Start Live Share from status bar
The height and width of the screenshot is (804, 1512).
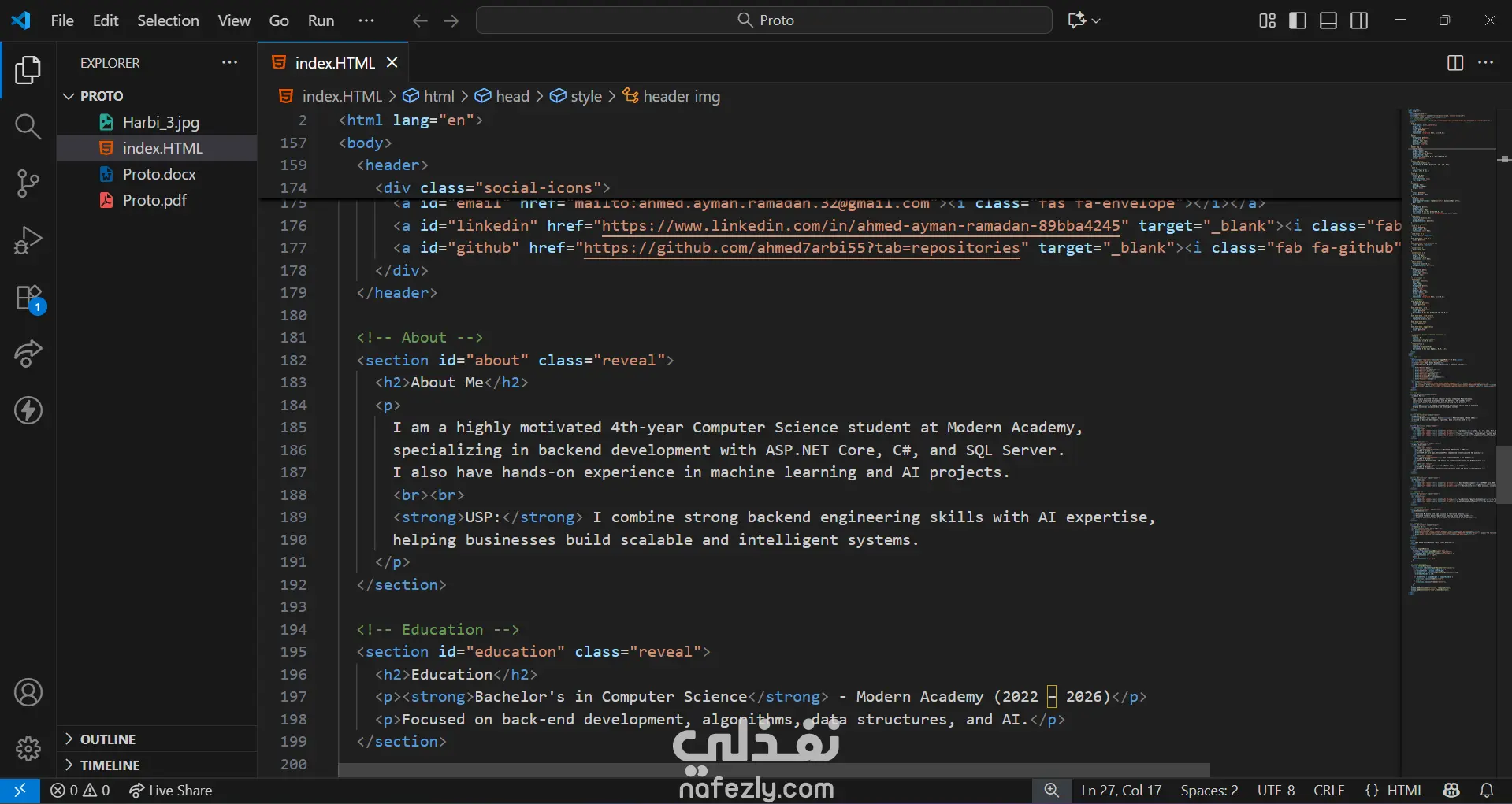(x=171, y=791)
